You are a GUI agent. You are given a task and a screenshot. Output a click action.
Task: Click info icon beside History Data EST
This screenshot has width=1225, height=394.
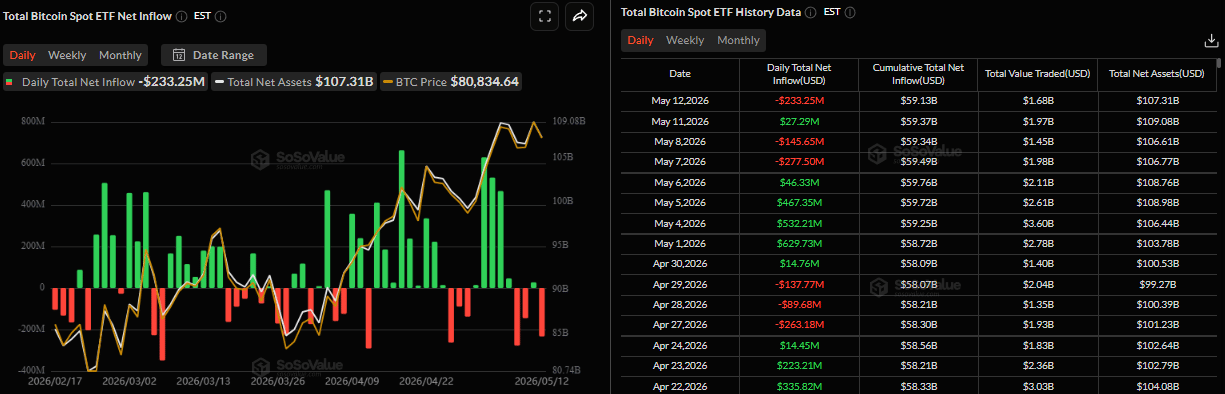[850, 12]
